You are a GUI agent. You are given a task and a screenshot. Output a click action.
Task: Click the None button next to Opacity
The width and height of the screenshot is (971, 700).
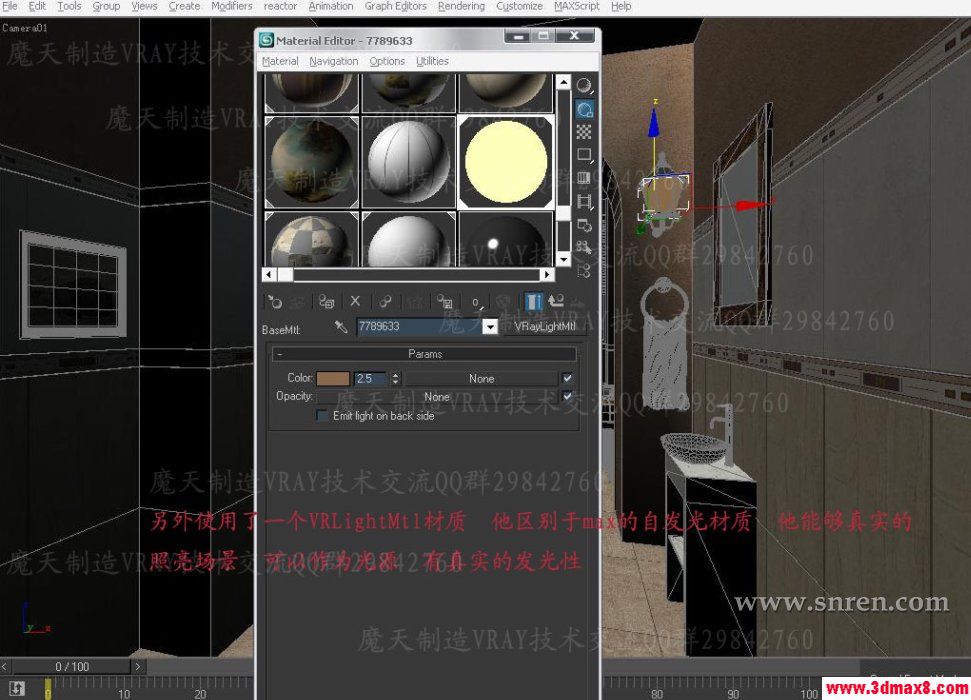[x=436, y=396]
